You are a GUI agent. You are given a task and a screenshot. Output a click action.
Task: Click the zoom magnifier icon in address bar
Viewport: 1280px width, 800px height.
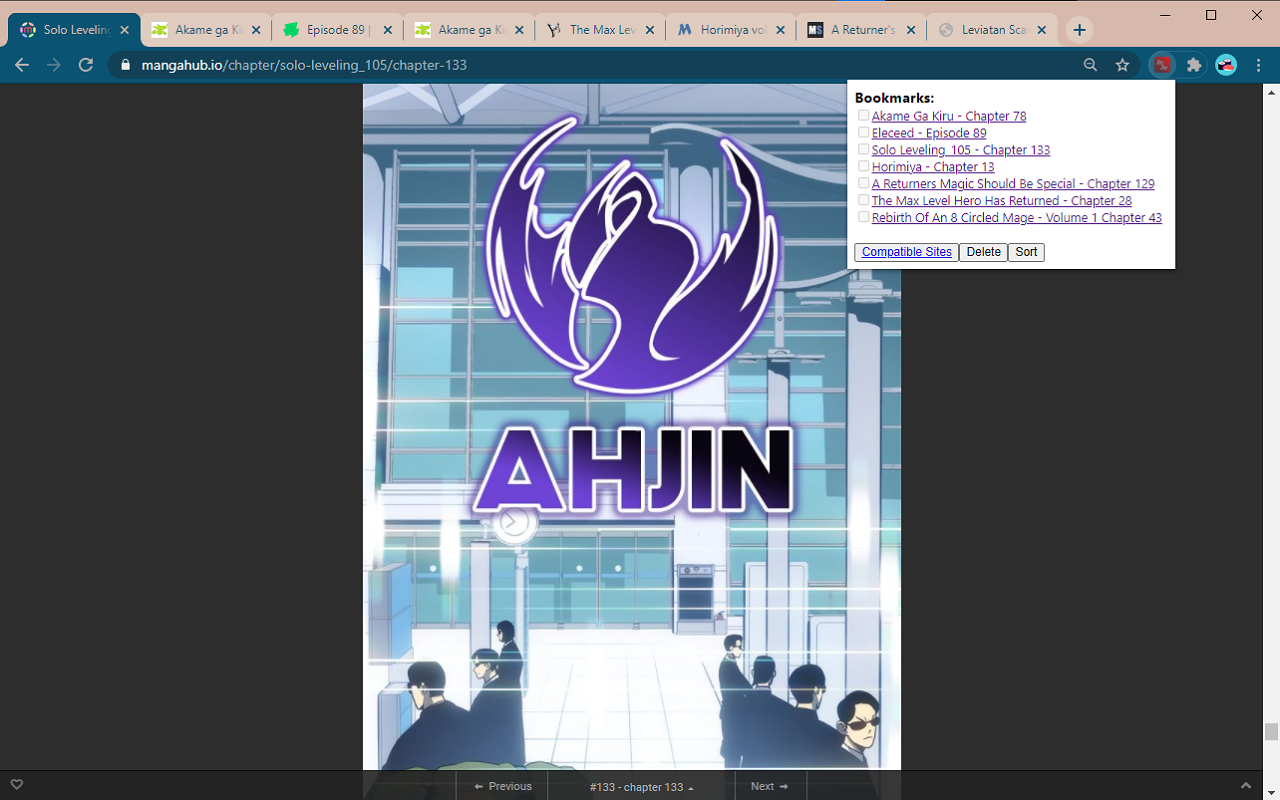click(x=1090, y=65)
